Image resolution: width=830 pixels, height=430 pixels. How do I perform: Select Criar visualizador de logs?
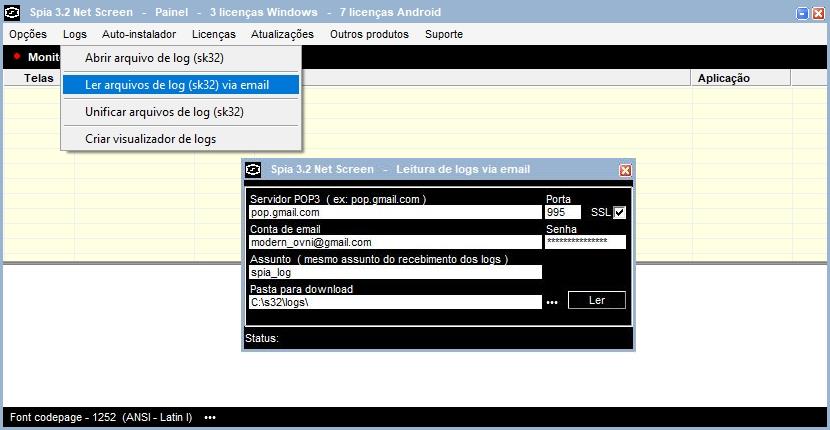(181, 139)
